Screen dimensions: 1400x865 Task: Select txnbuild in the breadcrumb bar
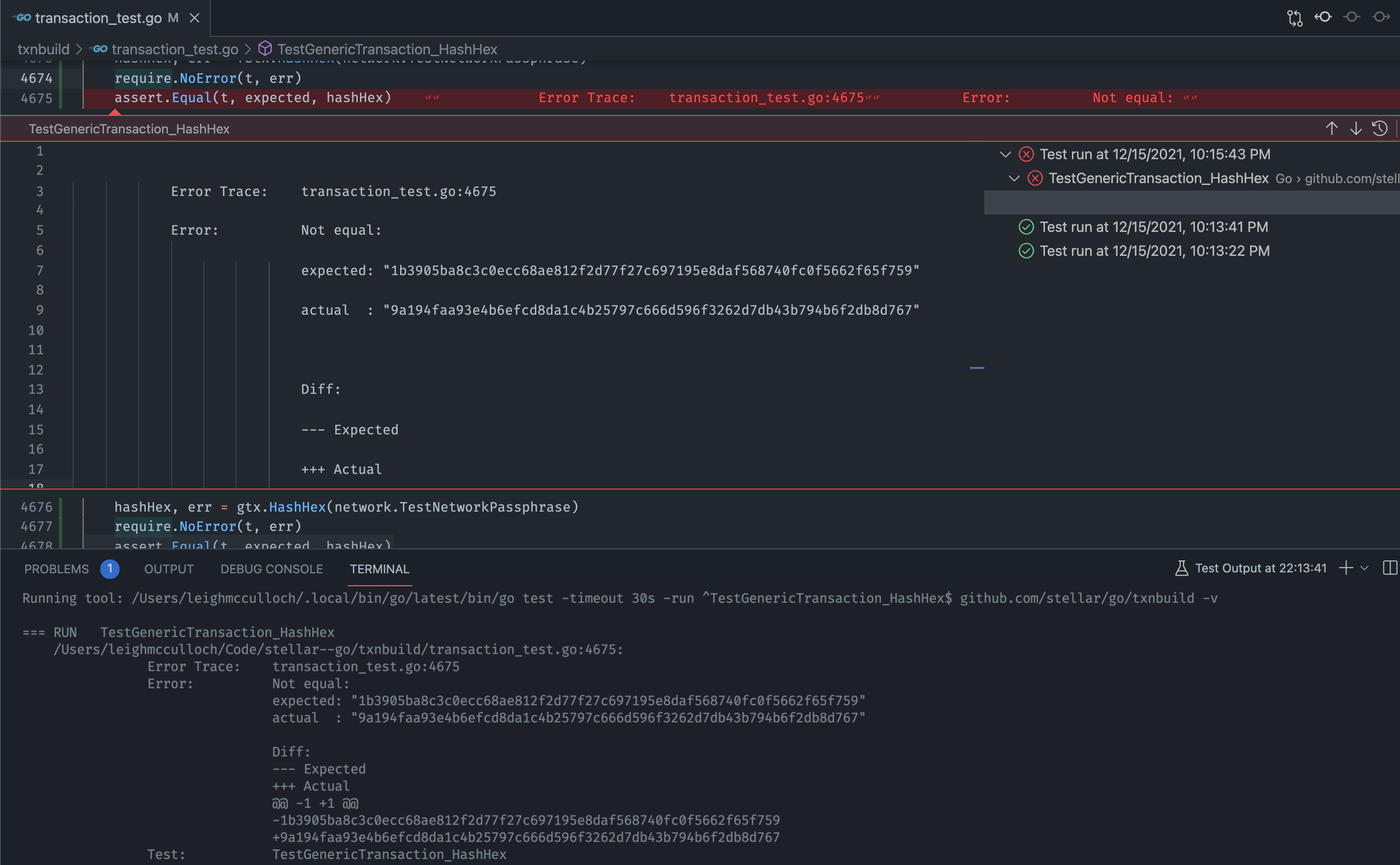pos(43,49)
